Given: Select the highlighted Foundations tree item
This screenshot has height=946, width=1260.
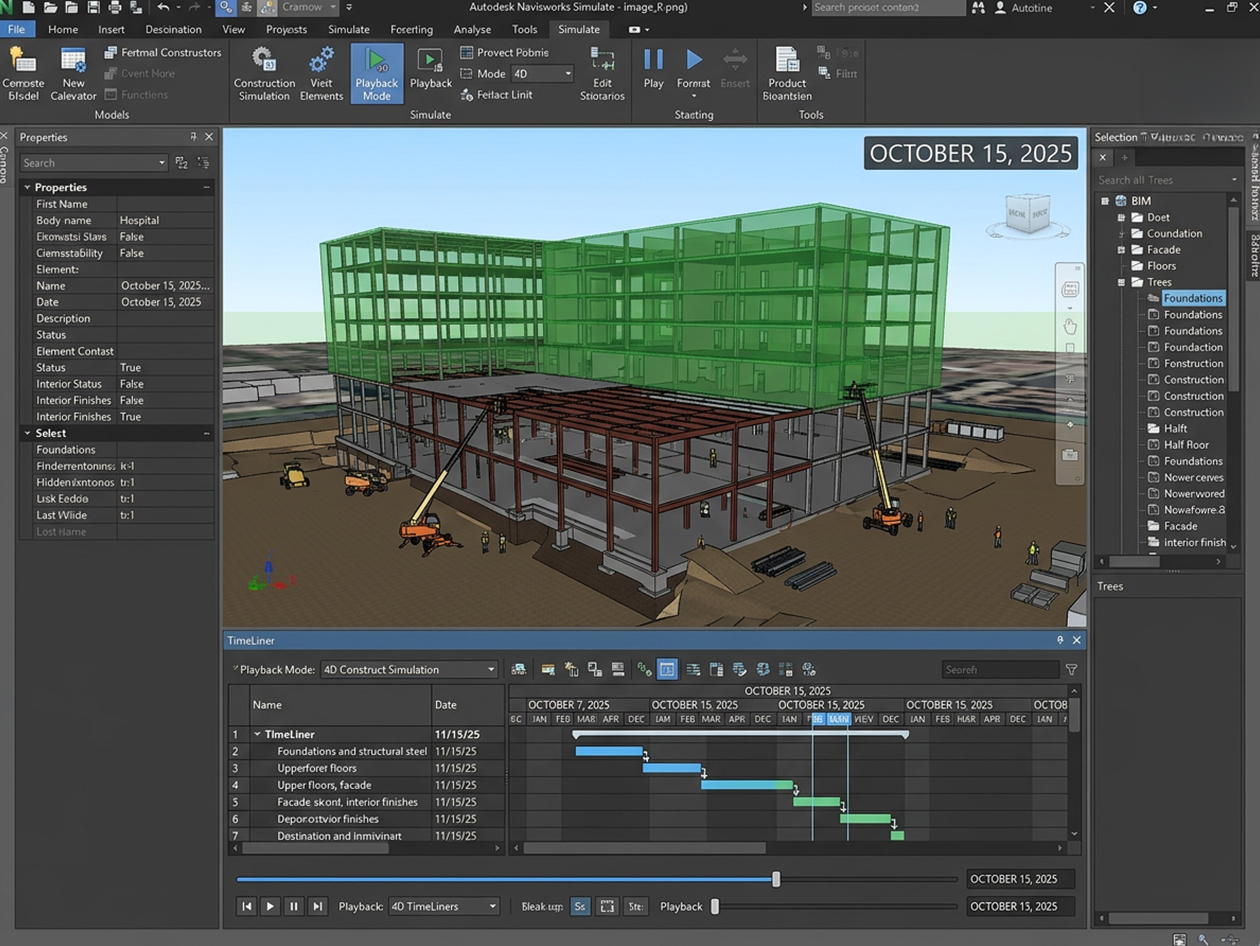Looking at the screenshot, I should pyautogui.click(x=1193, y=298).
